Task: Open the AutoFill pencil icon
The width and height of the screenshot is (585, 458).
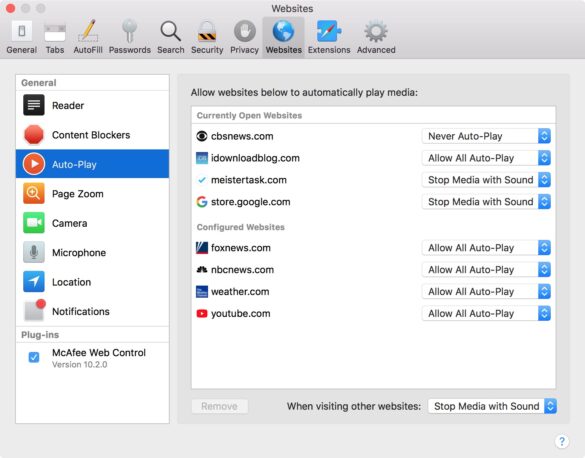Action: coord(88,31)
